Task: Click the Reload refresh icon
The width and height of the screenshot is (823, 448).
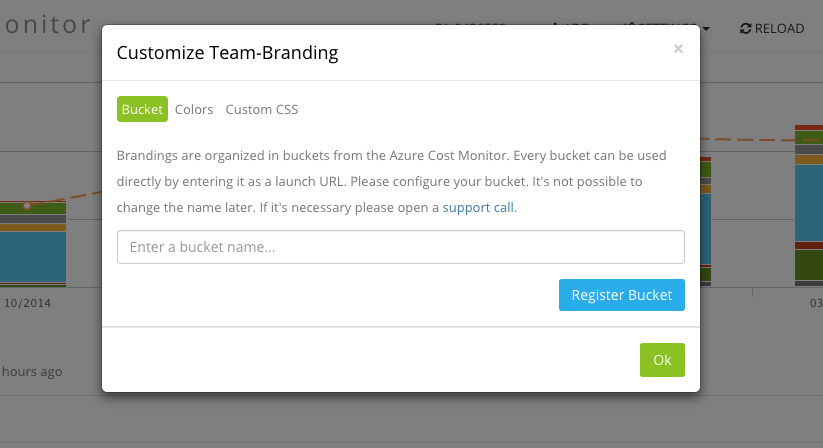Action: tap(745, 29)
